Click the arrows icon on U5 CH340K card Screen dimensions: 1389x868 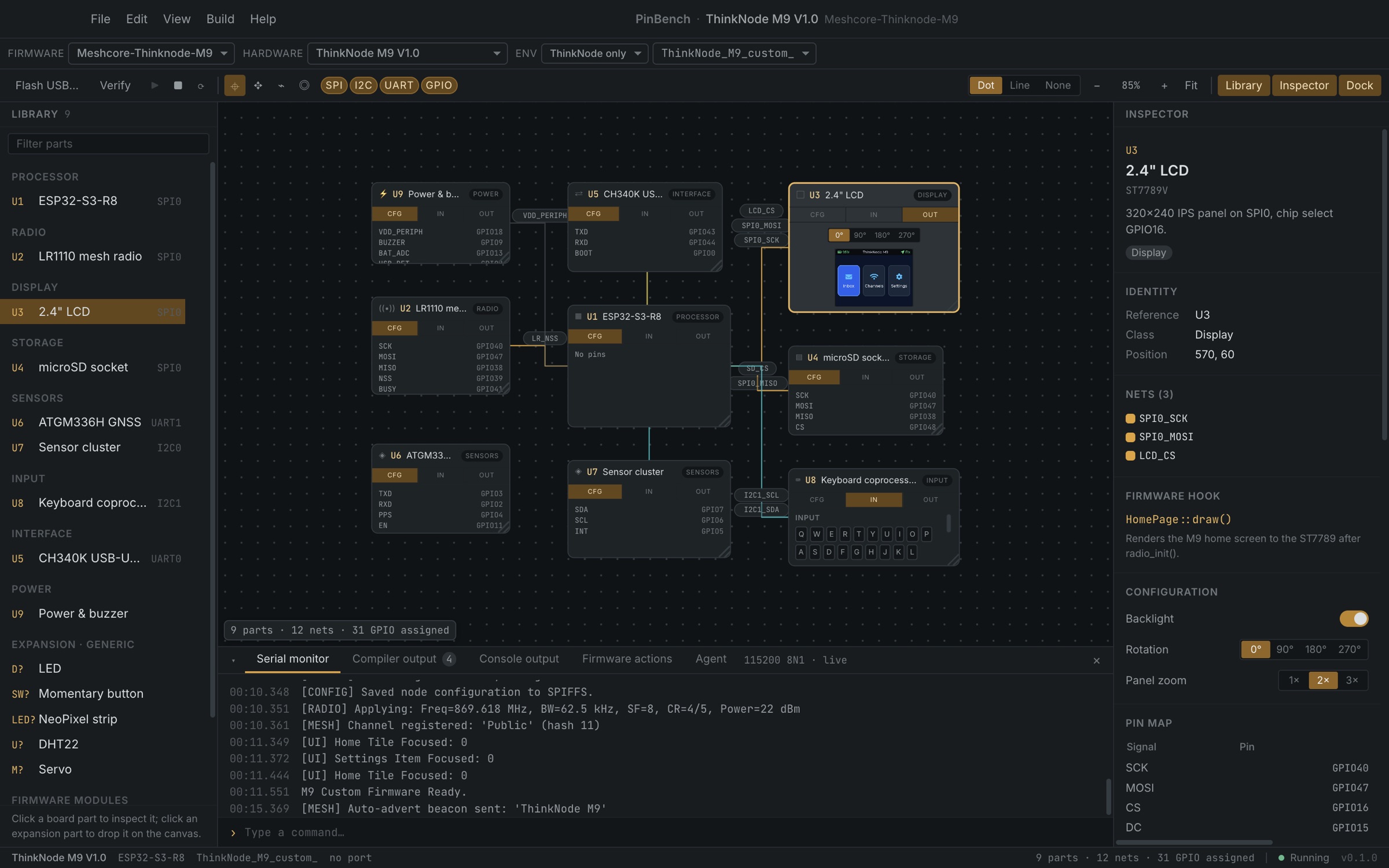(578, 194)
